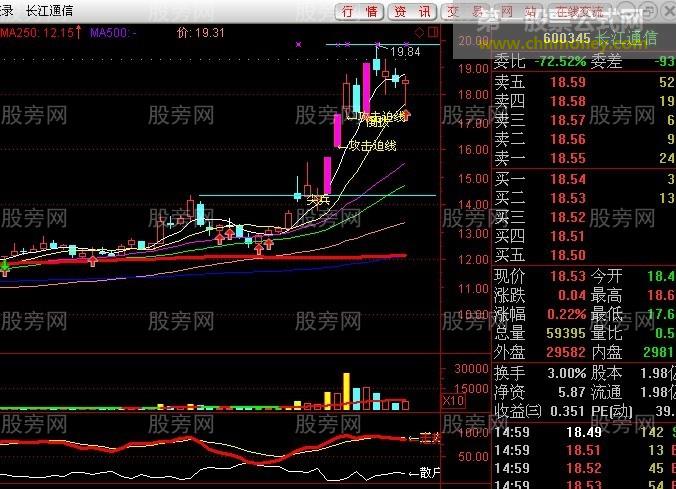Click the 散户 indicator line label
The width and height of the screenshot is (676, 489).
tap(430, 473)
